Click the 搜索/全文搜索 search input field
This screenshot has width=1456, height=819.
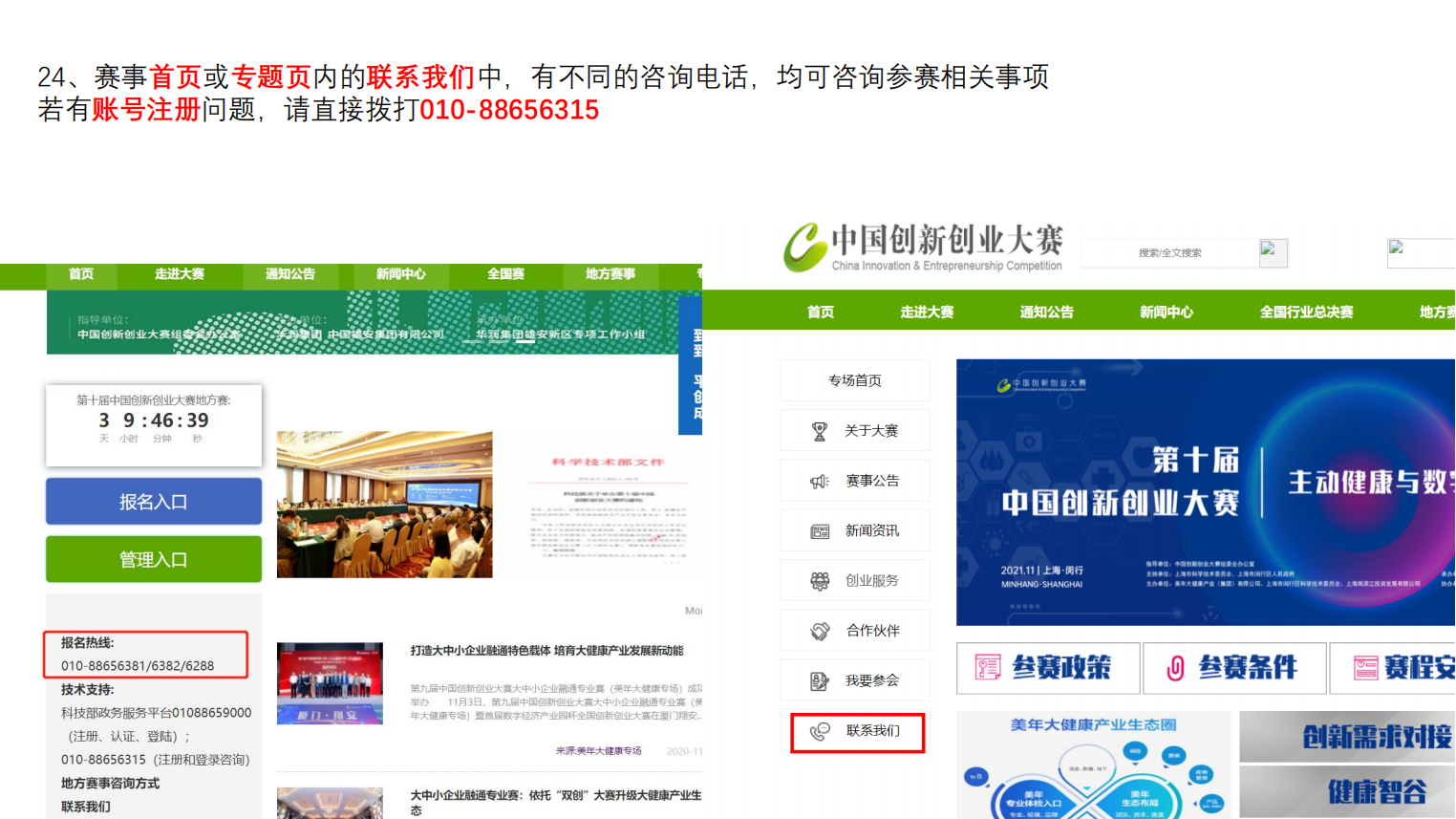(x=1170, y=253)
